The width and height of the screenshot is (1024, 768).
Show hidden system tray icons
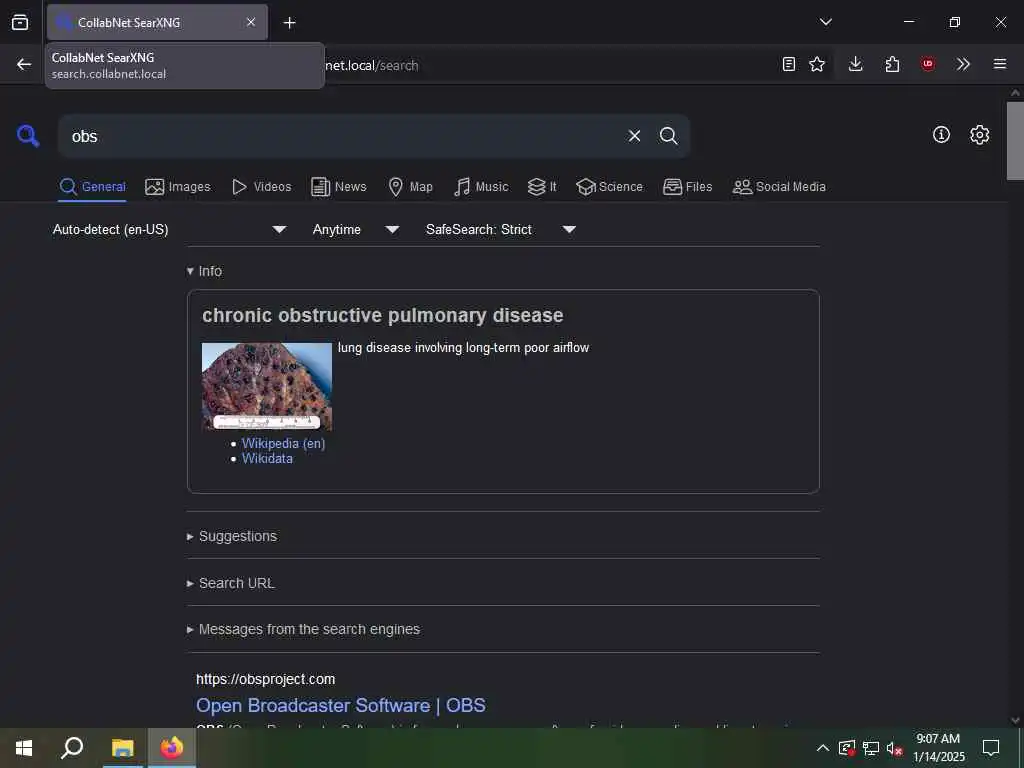click(823, 748)
